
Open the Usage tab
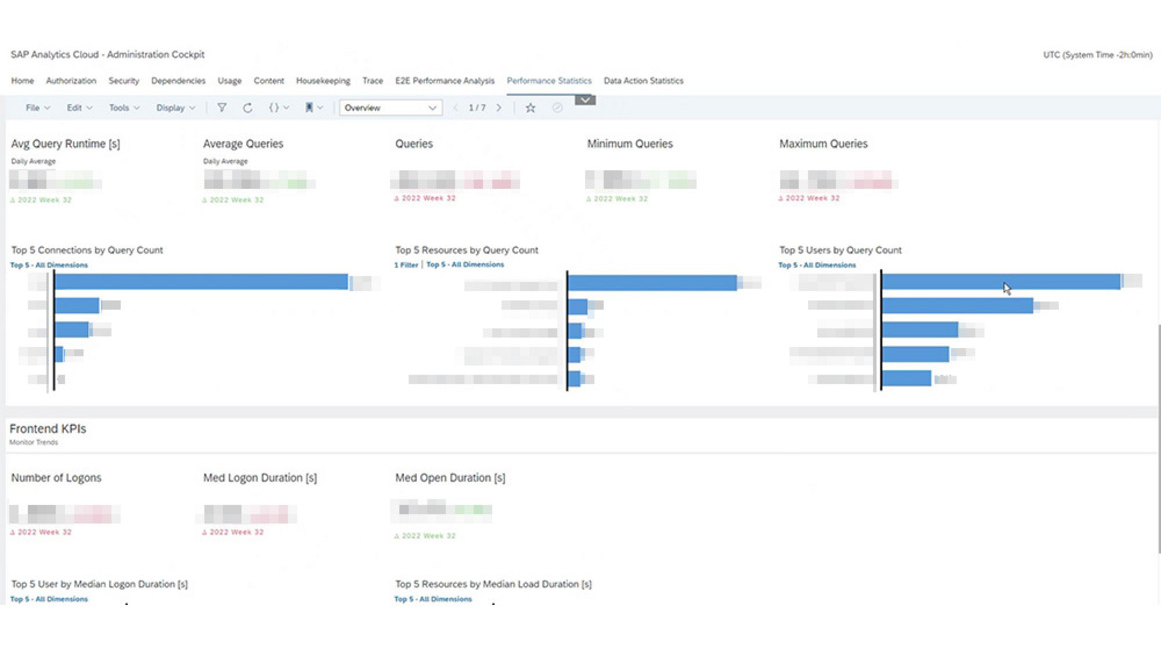[230, 81]
